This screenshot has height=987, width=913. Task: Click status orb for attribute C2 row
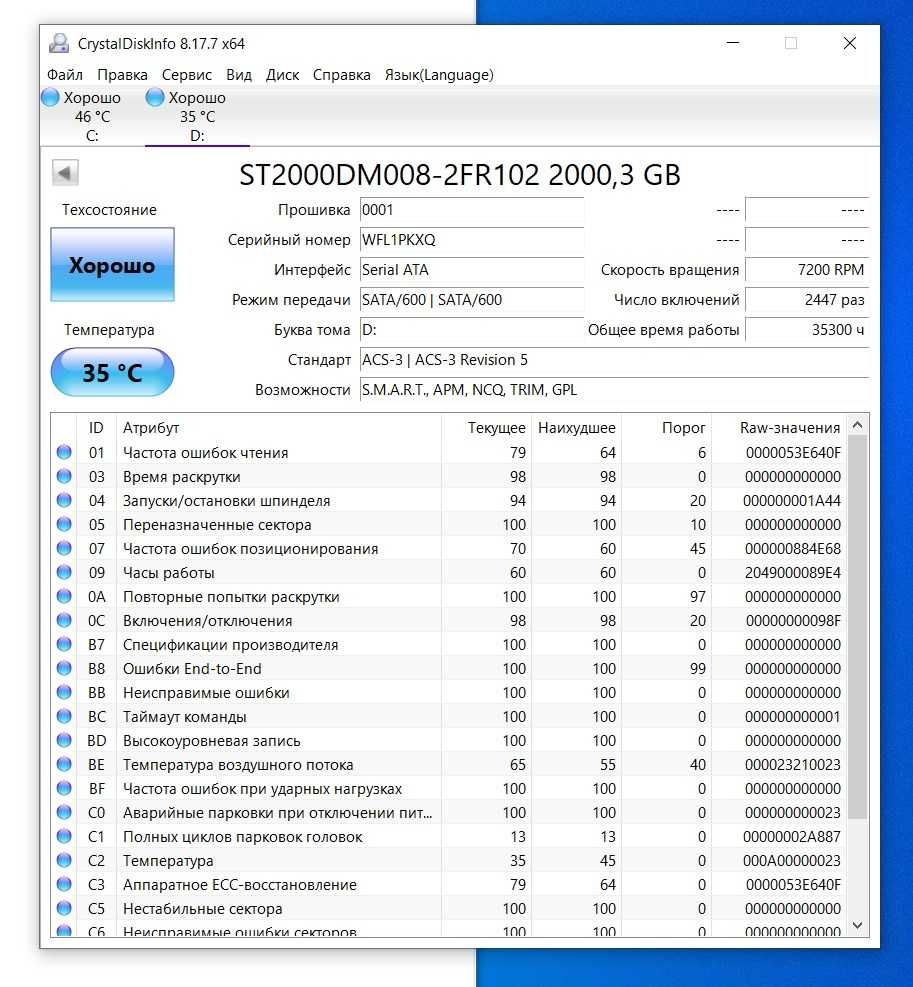click(x=64, y=860)
